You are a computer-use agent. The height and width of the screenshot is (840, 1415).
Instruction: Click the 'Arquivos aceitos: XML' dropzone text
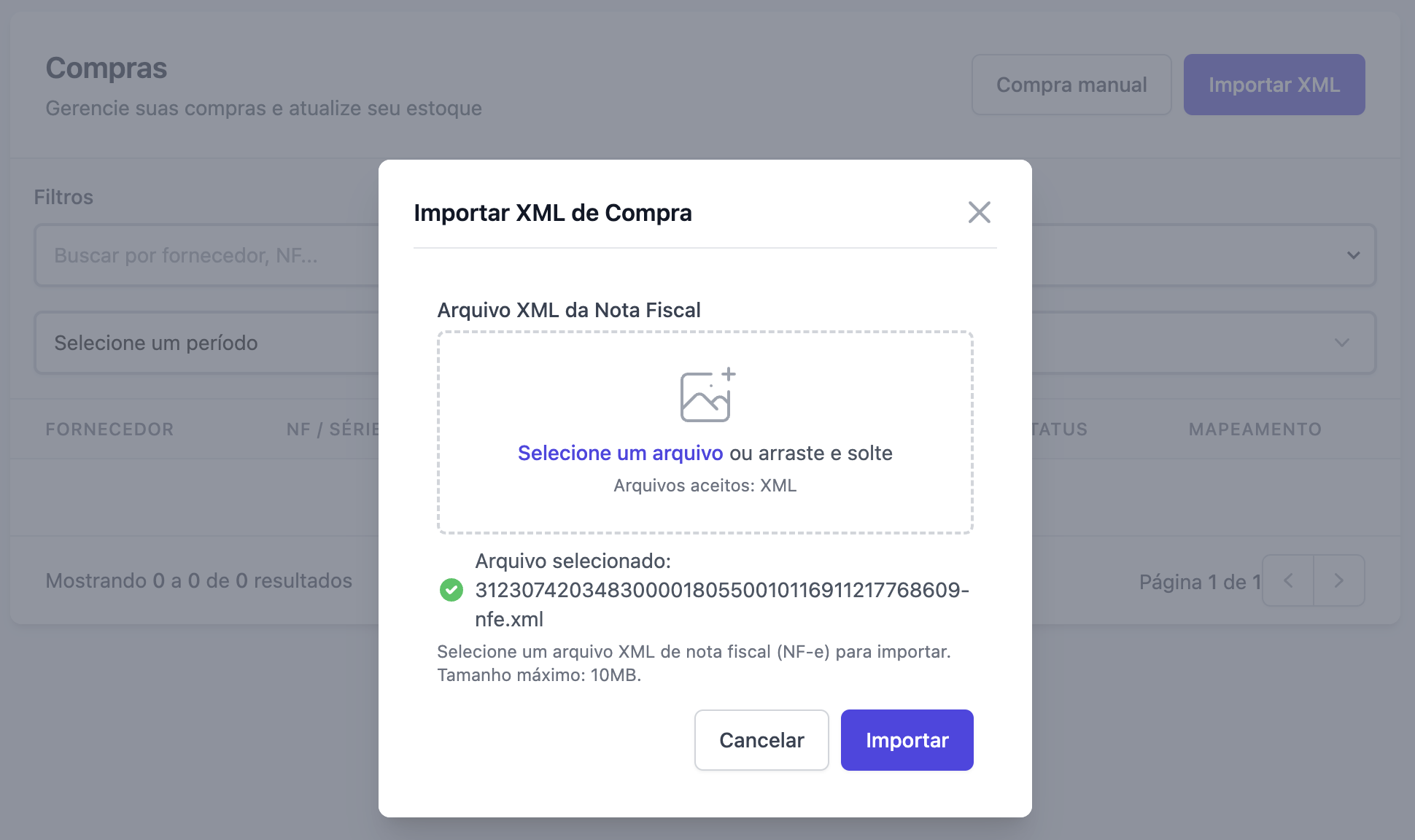coord(705,486)
